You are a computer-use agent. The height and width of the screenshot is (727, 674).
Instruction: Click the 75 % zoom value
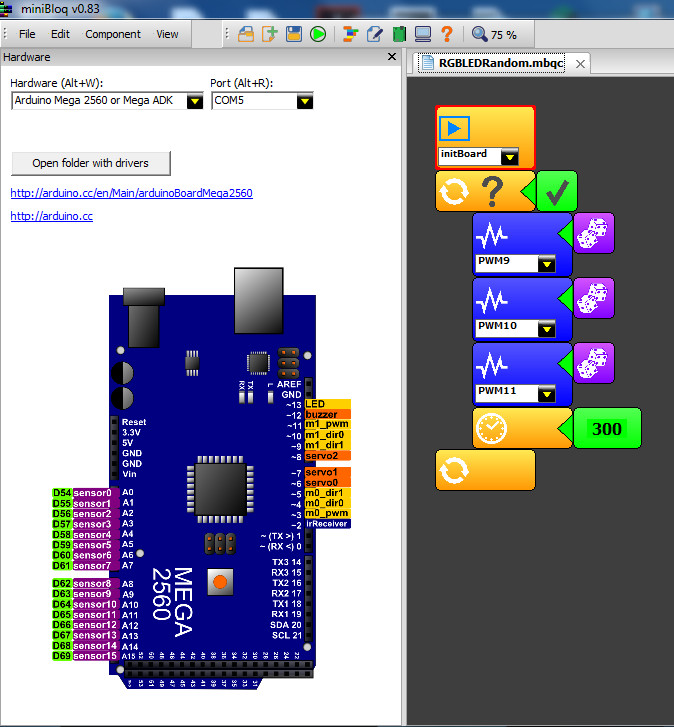503,35
